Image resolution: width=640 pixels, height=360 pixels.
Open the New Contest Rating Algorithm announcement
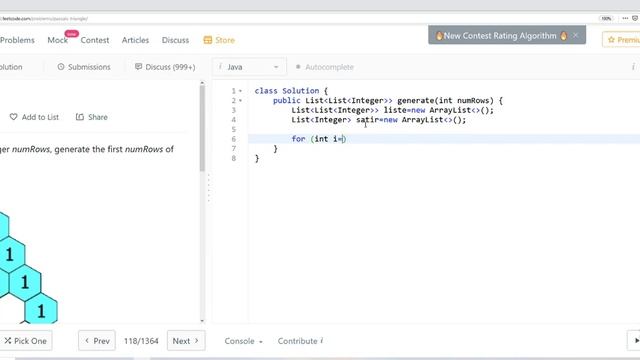tap(500, 36)
